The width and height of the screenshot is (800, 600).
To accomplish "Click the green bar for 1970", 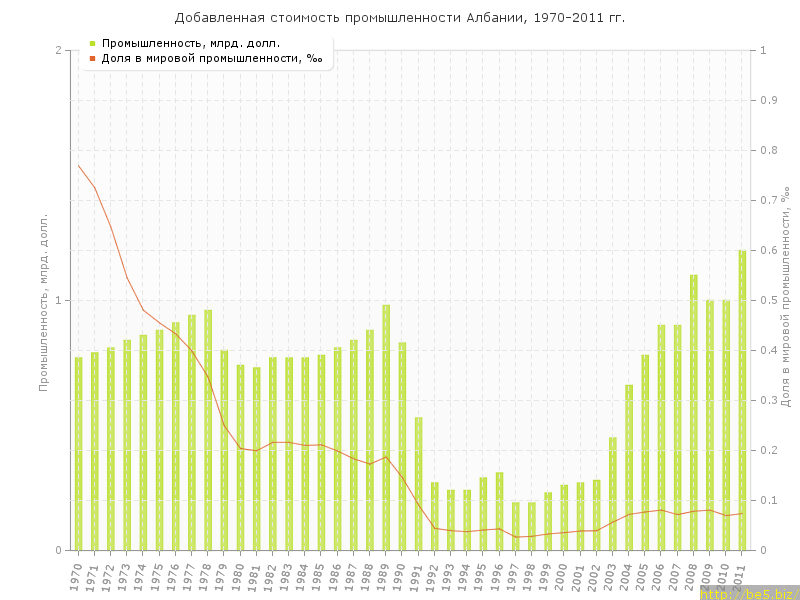I will [78, 453].
